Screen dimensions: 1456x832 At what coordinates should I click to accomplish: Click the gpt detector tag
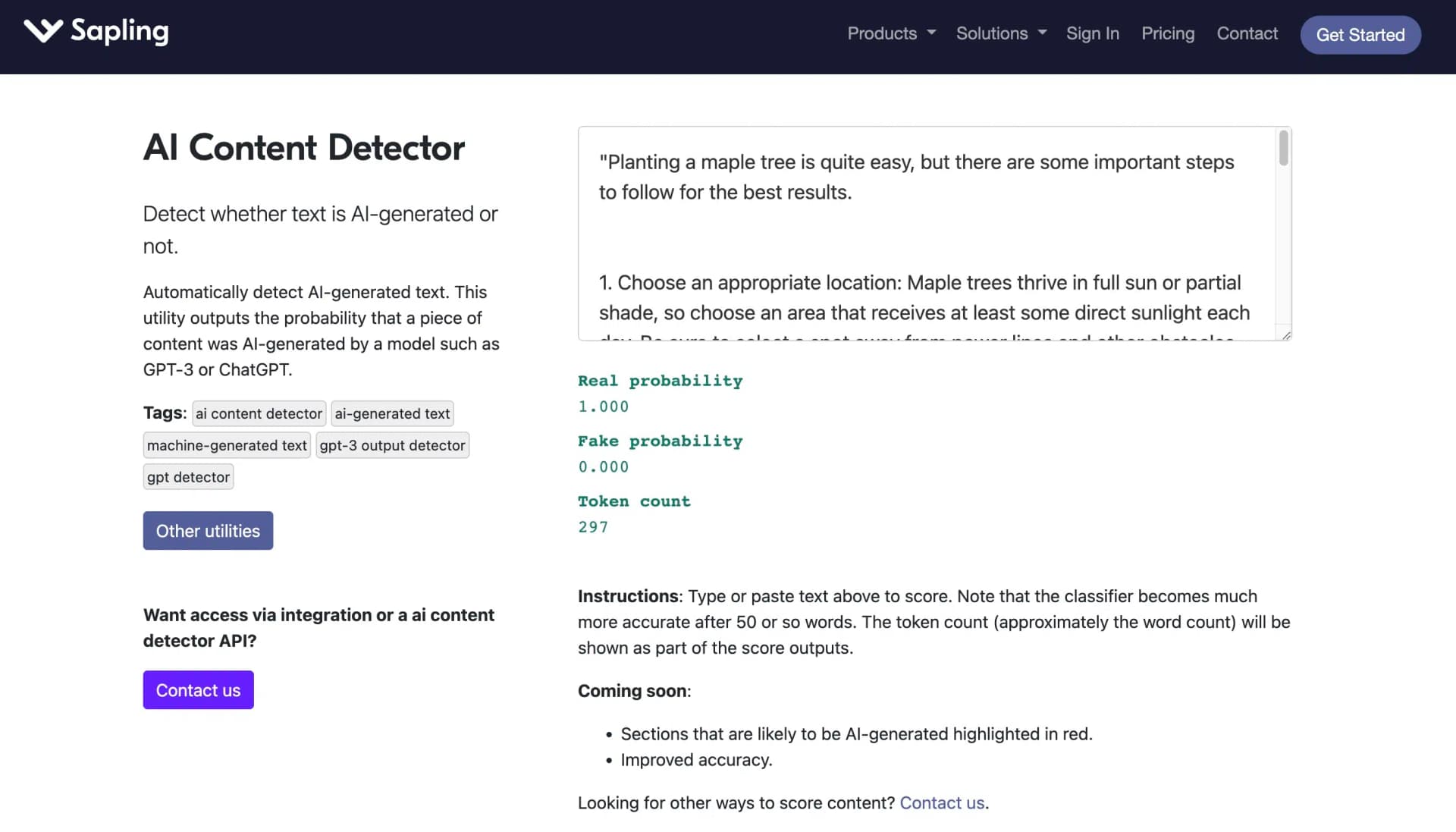(x=187, y=476)
